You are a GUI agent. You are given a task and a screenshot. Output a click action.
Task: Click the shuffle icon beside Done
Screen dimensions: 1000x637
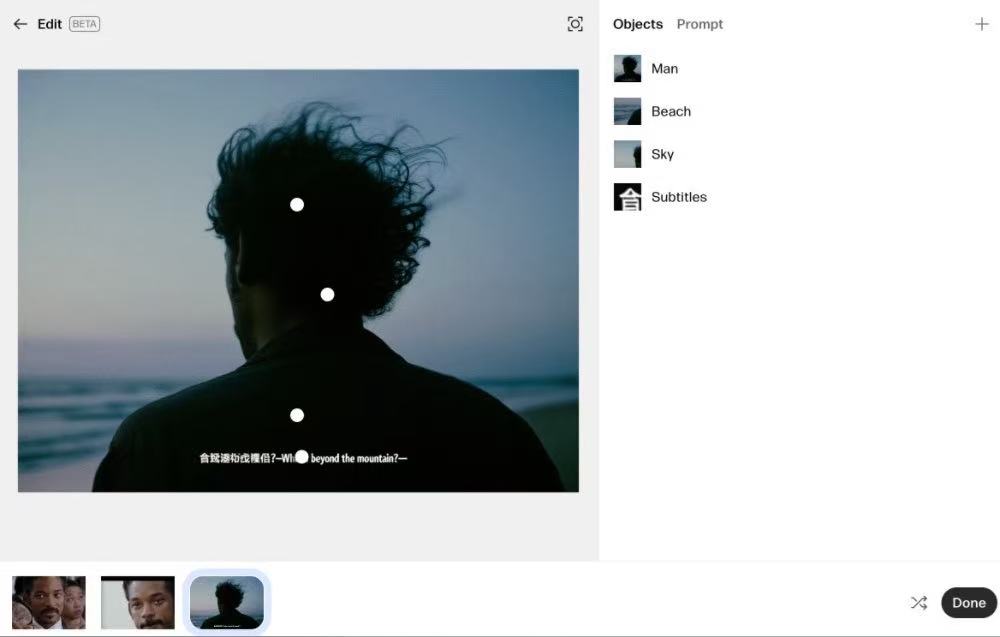point(918,602)
